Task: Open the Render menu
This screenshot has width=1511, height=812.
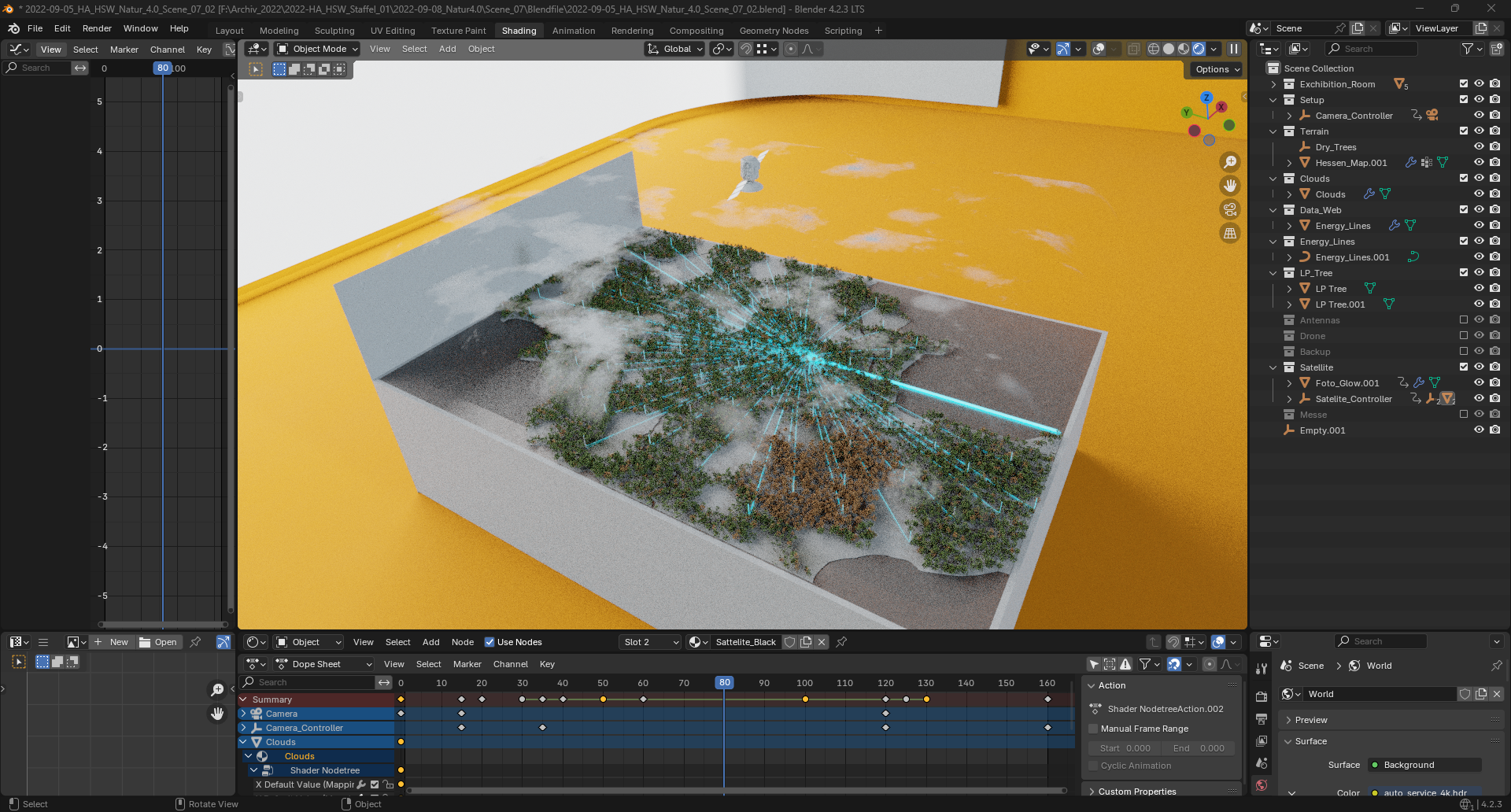Action: (97, 28)
